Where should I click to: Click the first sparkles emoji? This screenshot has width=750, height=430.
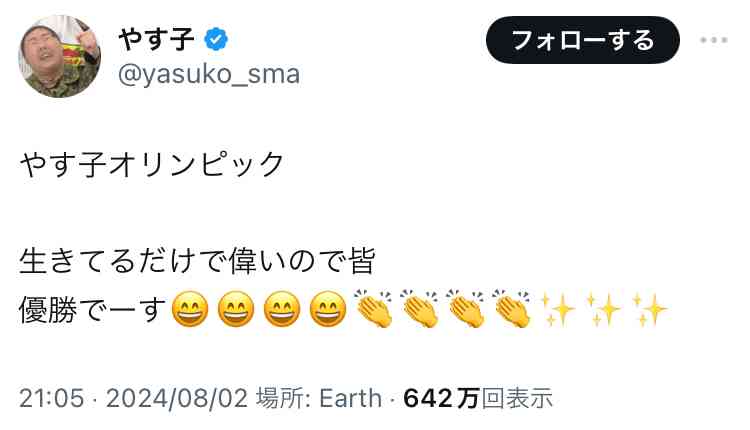tap(558, 311)
